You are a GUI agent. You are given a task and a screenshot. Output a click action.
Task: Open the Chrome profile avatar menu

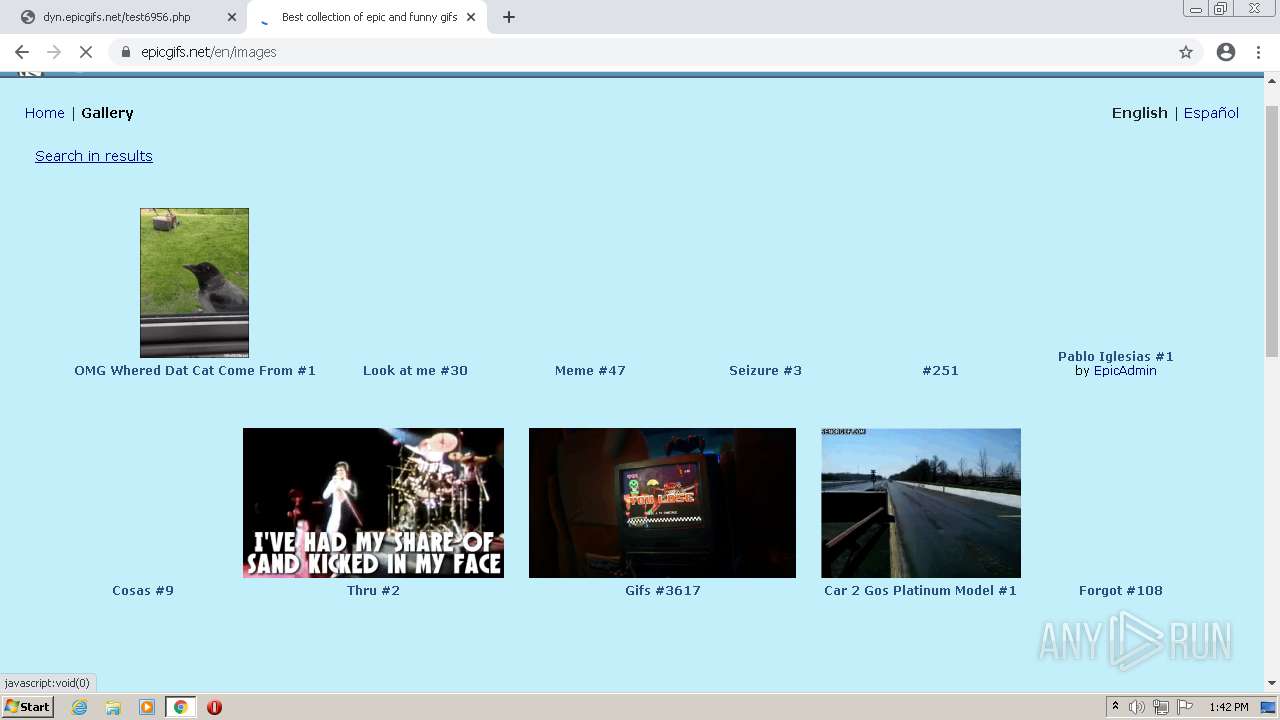pos(1226,52)
